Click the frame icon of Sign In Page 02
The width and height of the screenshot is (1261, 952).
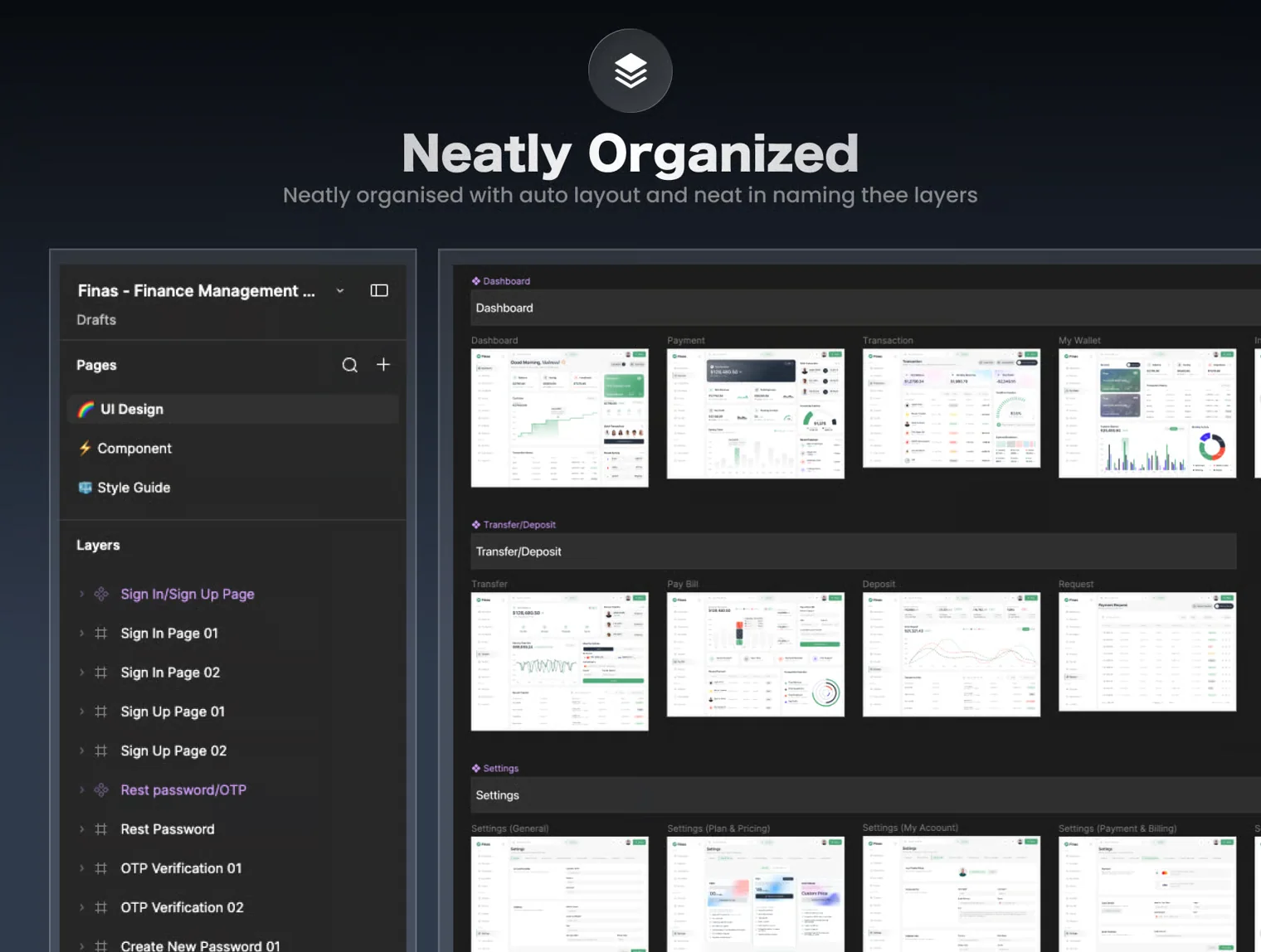tap(101, 673)
